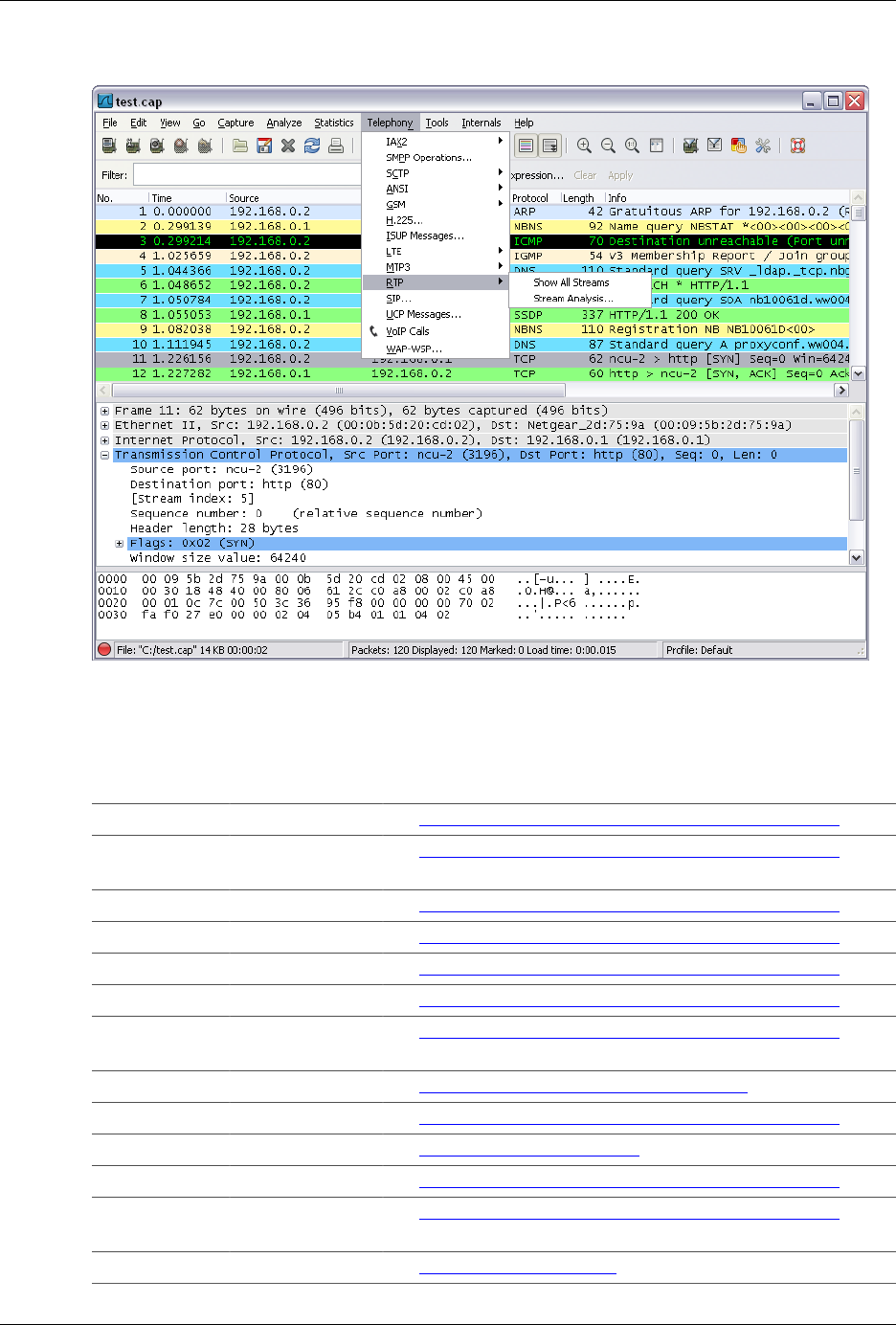Click the Clear filter button
896x1325 pixels.
pos(585,175)
